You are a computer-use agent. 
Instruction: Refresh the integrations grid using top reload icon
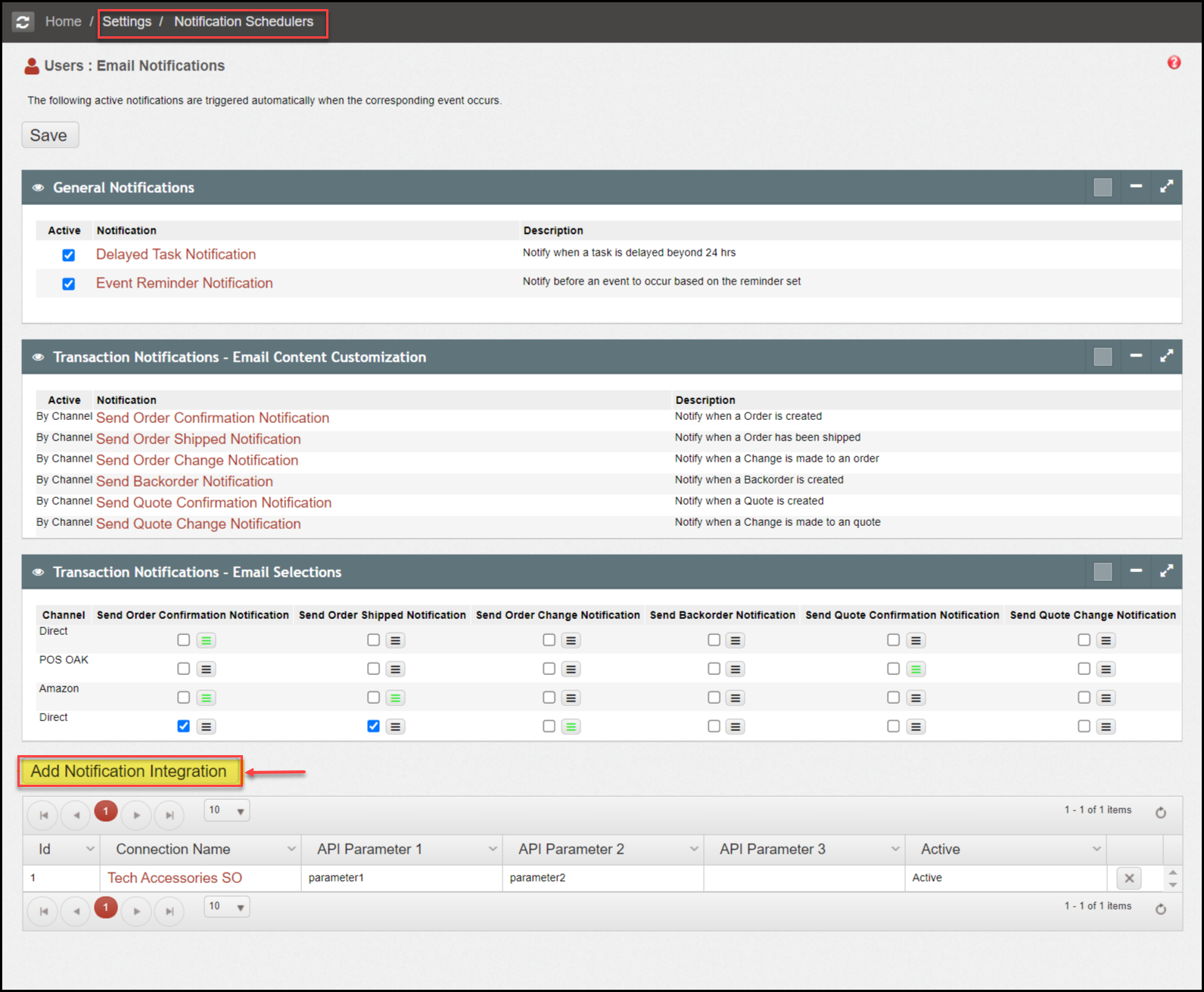1160,812
